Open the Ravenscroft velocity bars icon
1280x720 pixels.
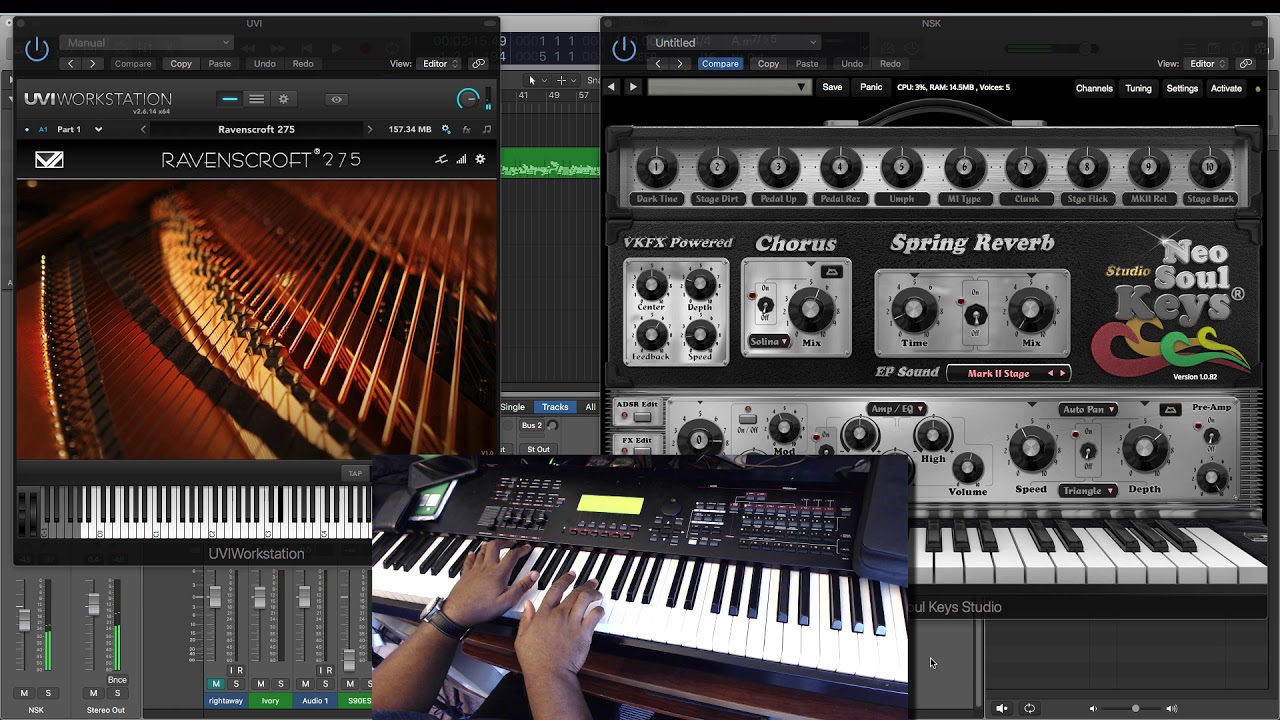[461, 159]
